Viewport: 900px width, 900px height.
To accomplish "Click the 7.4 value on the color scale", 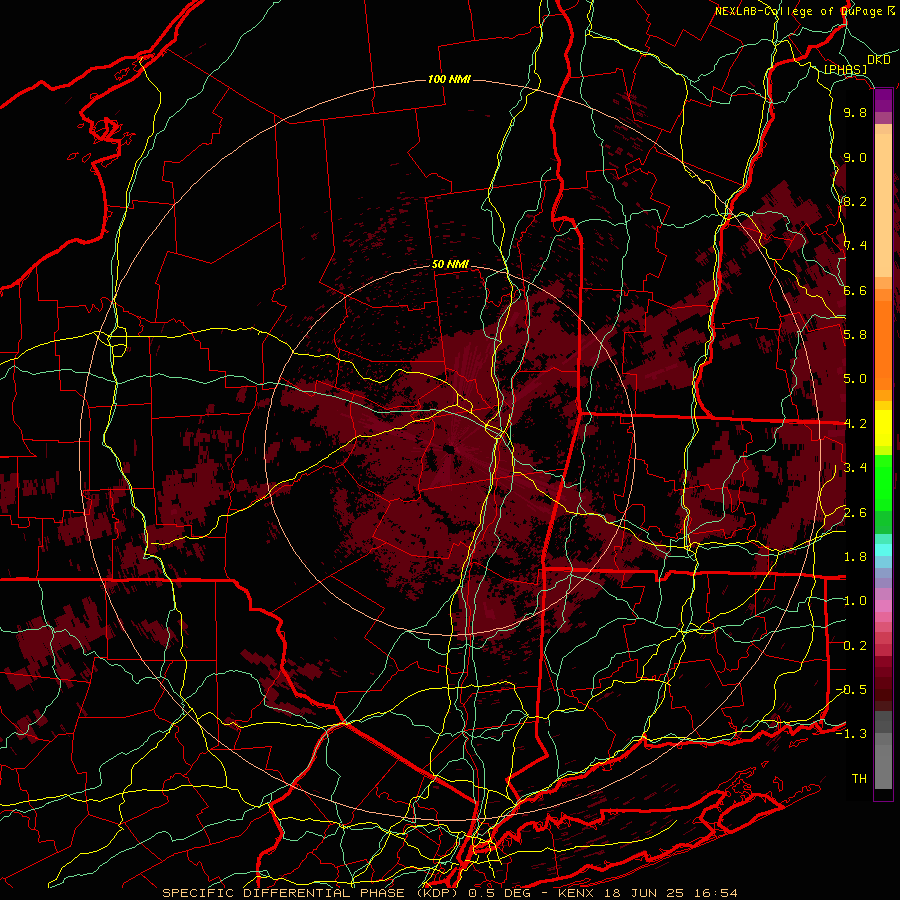I will point(855,246).
